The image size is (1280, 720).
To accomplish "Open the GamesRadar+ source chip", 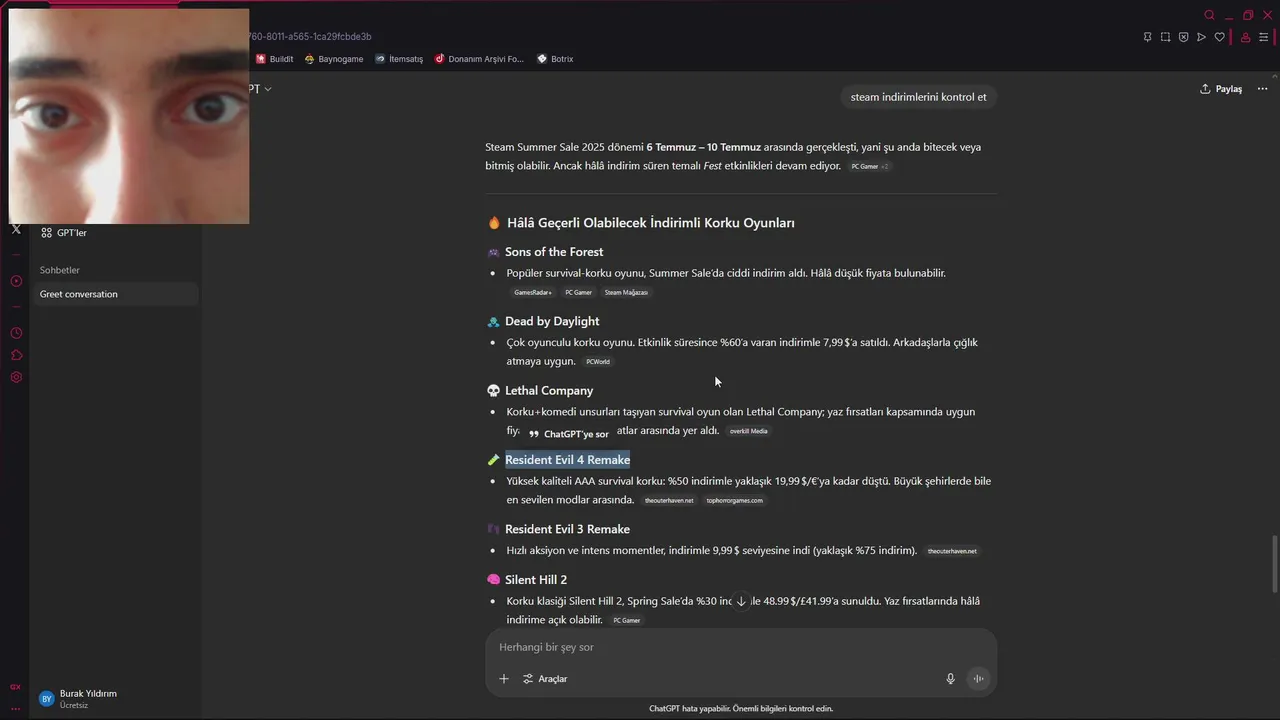I will pos(532,292).
